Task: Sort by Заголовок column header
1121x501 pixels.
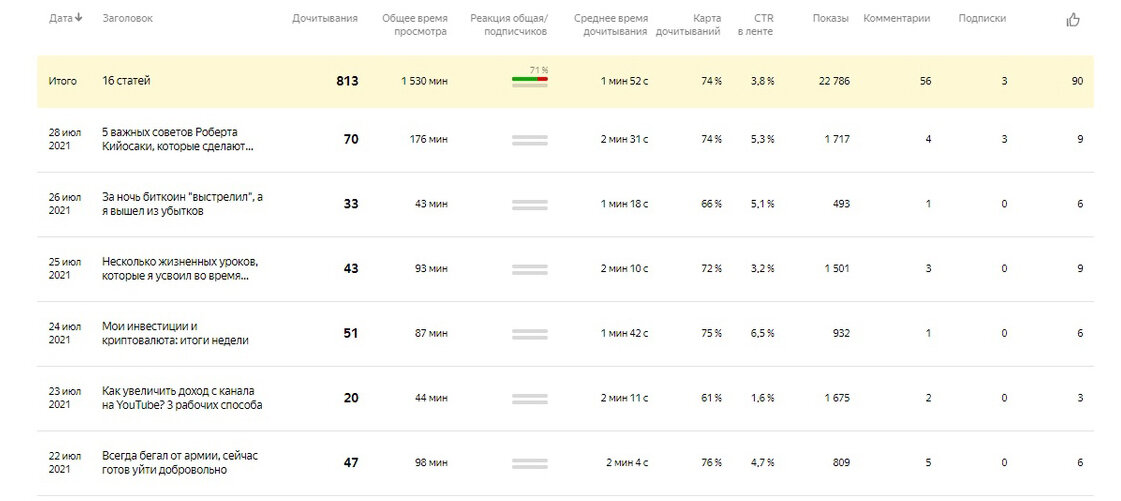Action: pos(127,19)
